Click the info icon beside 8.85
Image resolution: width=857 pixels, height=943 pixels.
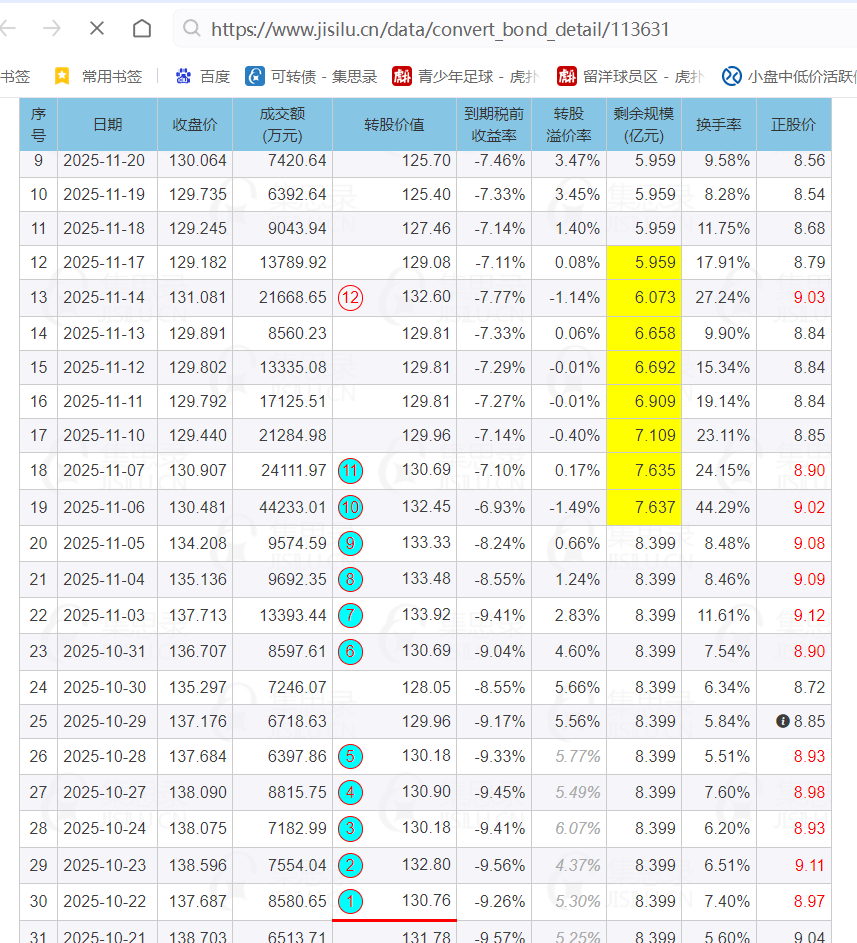point(783,721)
